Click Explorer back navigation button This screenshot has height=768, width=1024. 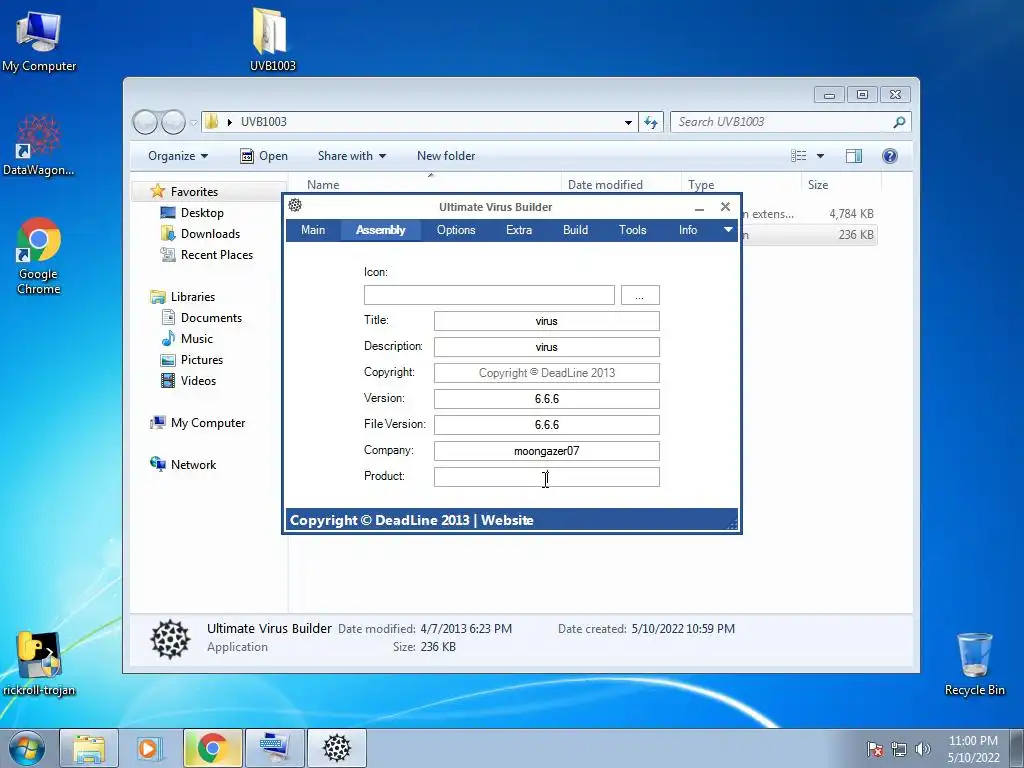coord(145,121)
